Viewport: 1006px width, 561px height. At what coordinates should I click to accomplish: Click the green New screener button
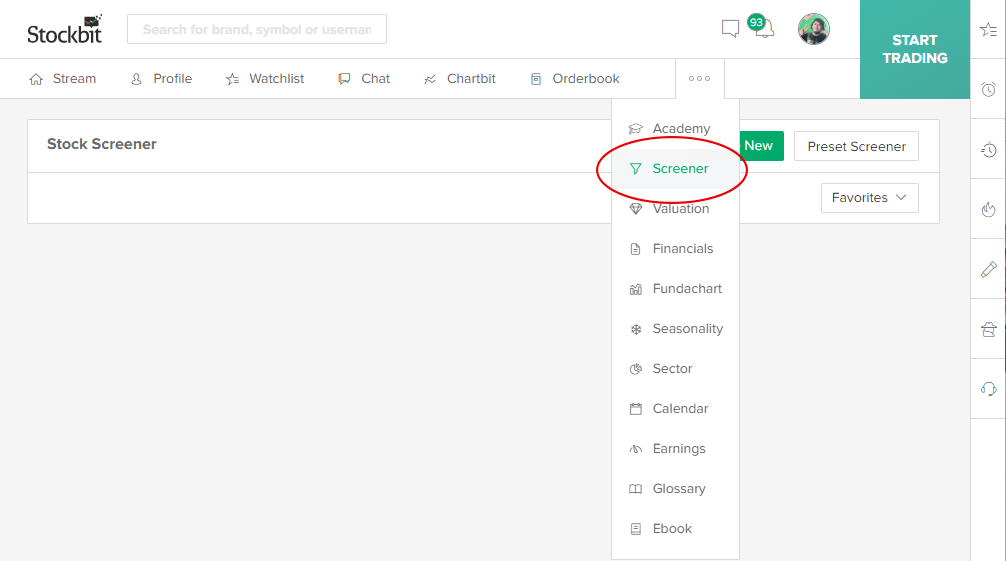[761, 146]
